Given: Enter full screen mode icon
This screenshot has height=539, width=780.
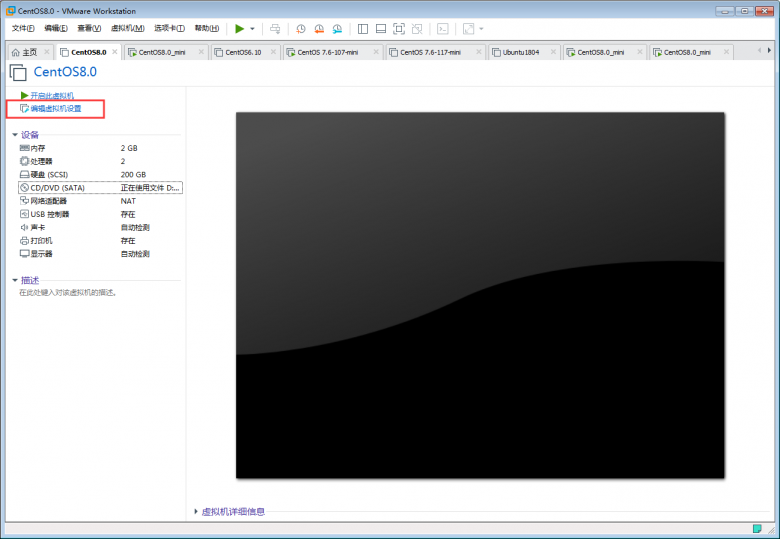Looking at the screenshot, I should point(399,29).
